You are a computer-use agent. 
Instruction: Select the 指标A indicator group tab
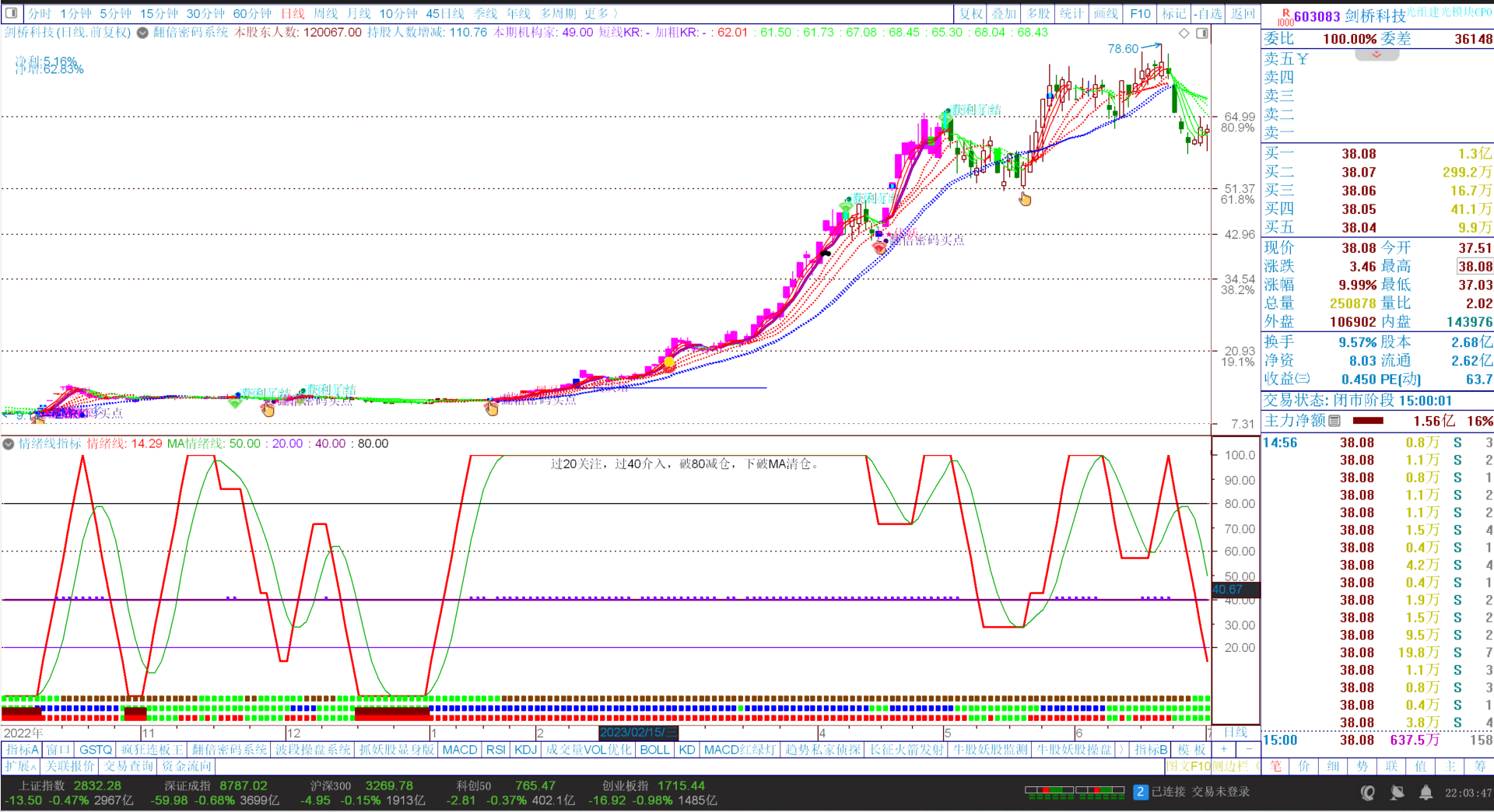point(23,750)
